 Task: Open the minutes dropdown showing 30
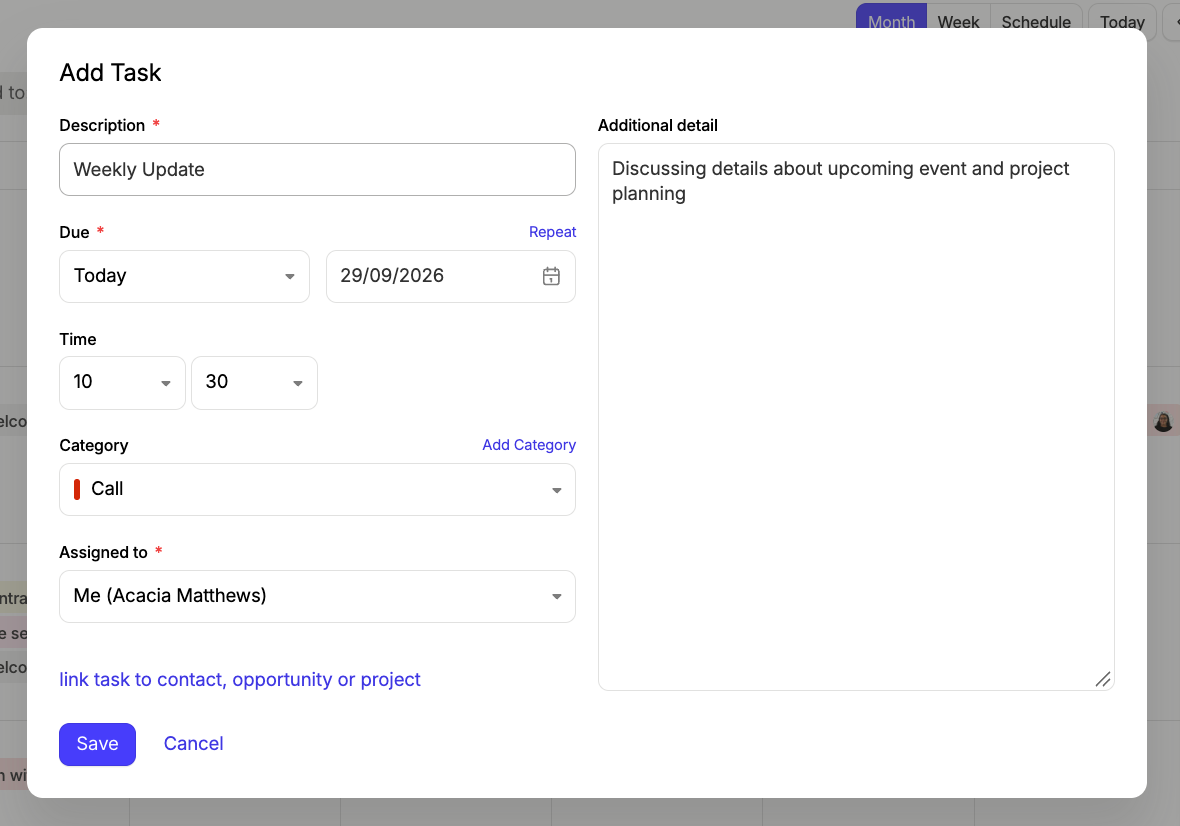[254, 383]
